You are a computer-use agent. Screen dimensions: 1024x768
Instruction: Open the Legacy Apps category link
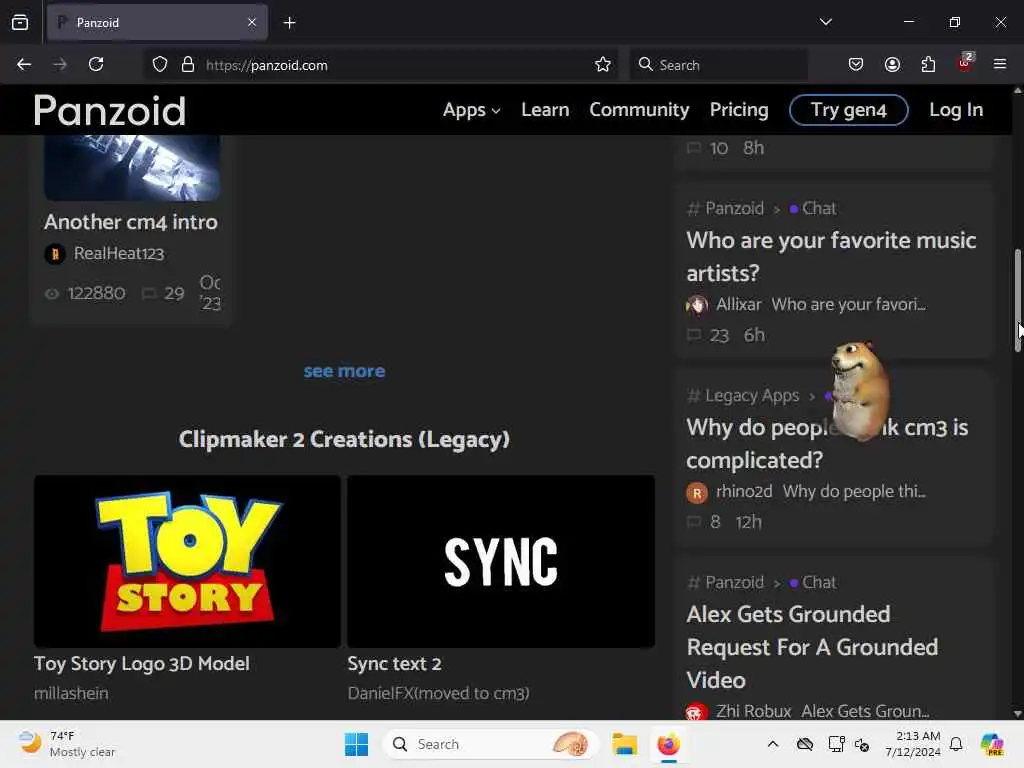[x=752, y=396]
